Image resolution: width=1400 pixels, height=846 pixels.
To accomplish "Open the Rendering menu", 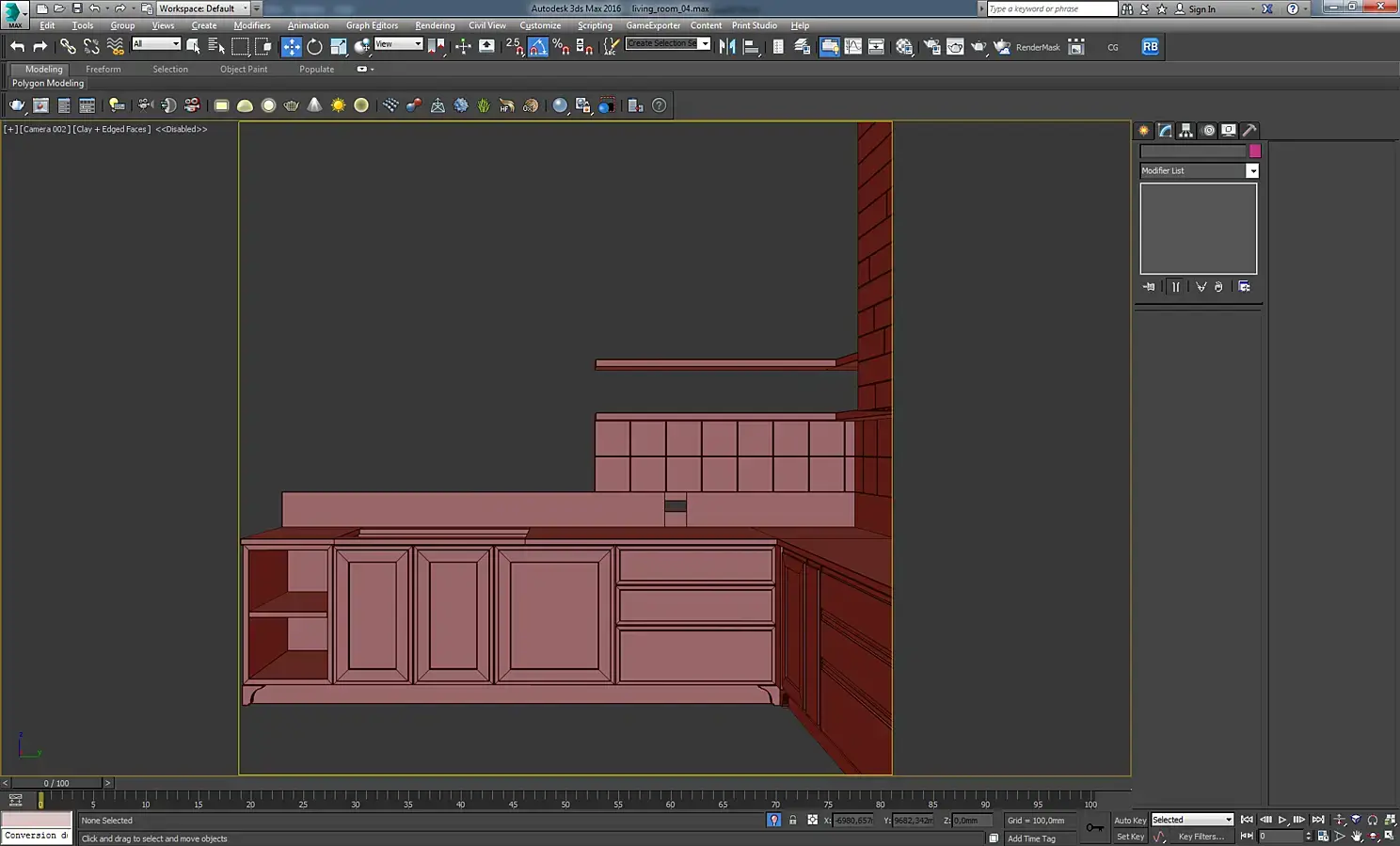I will coord(435,25).
